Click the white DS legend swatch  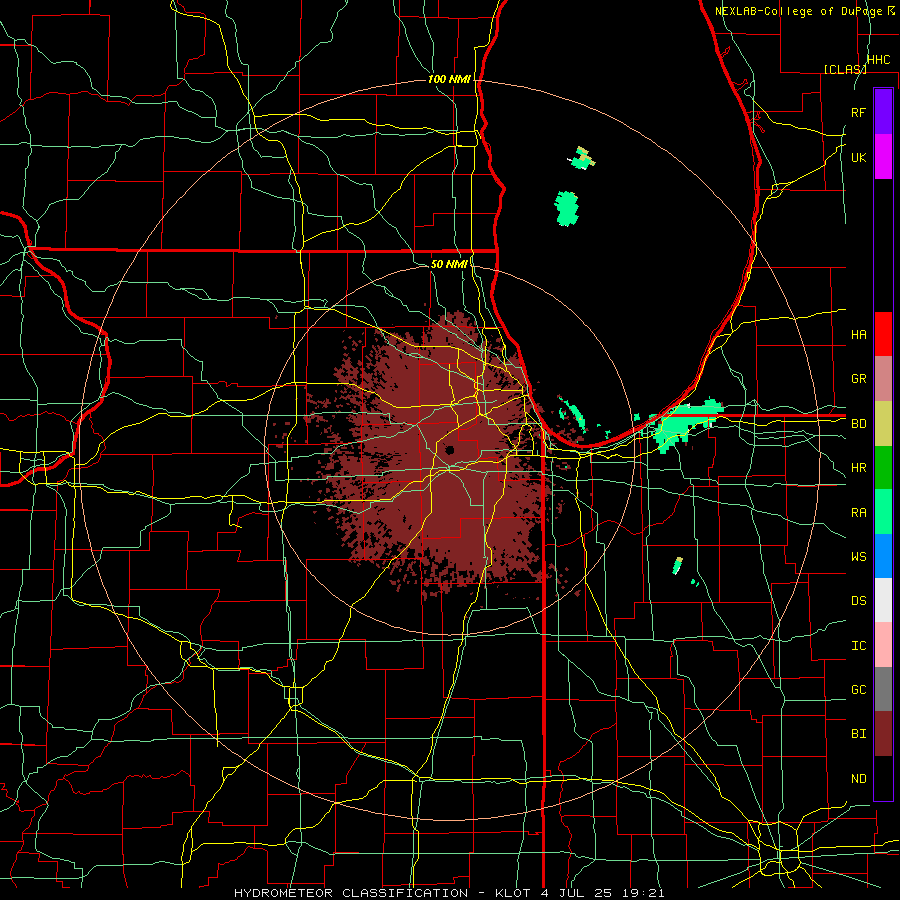(x=883, y=600)
